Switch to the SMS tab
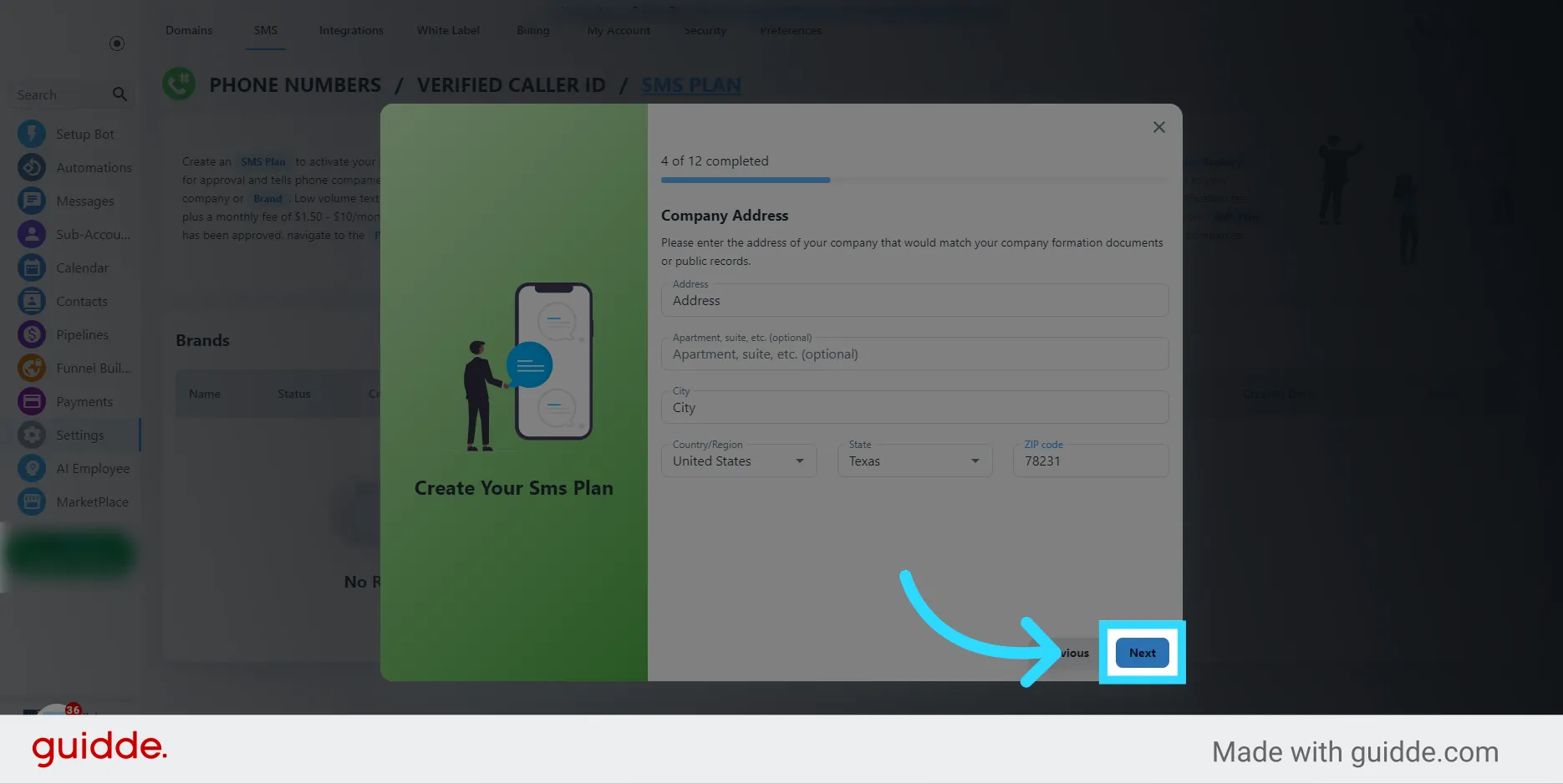Image resolution: width=1563 pixels, height=784 pixels. click(266, 30)
